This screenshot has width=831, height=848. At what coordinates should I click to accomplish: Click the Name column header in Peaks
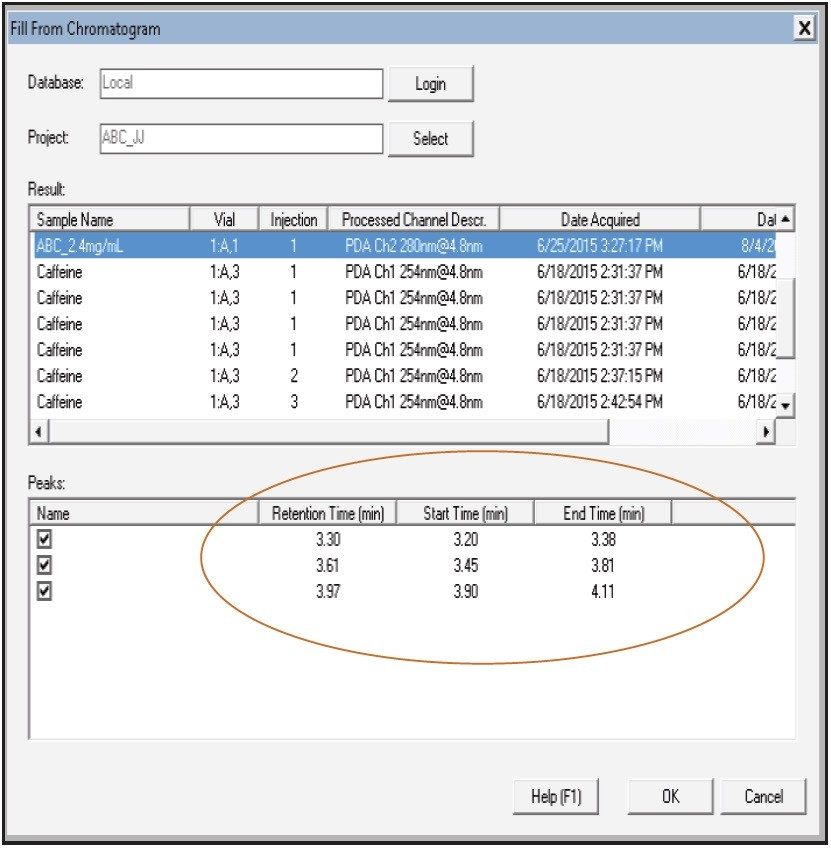click(x=144, y=513)
